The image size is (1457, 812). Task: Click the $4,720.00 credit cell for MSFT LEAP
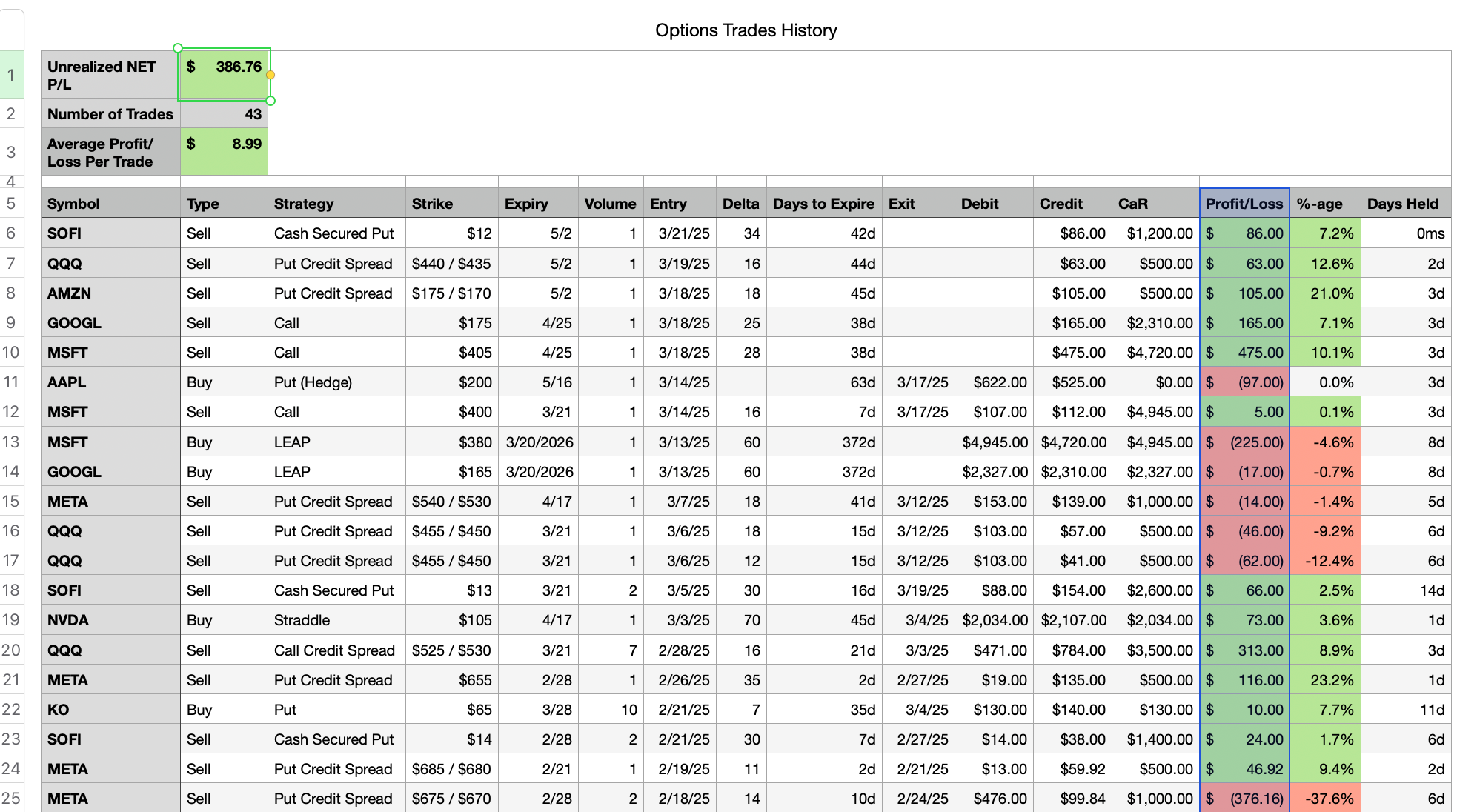(x=1072, y=442)
